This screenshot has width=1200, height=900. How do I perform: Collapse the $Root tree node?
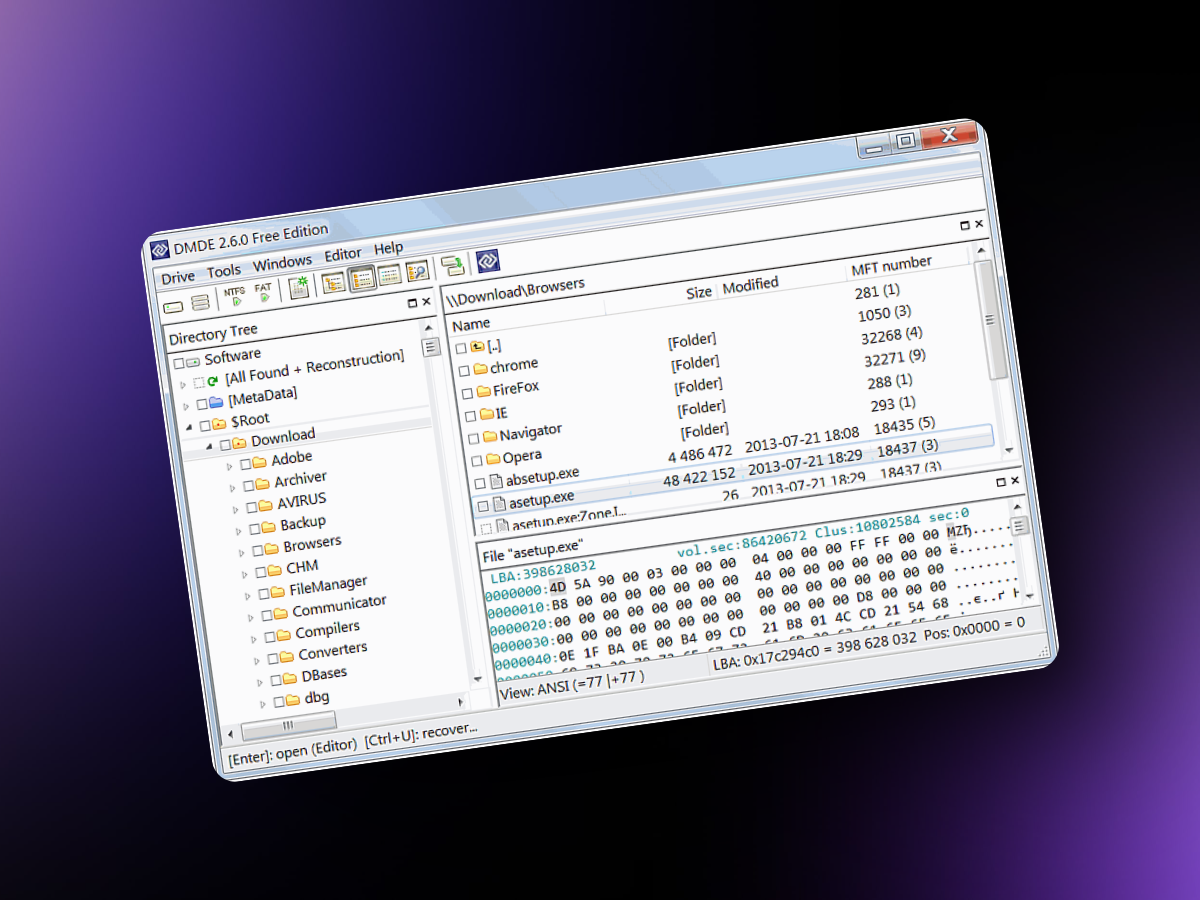tap(189, 426)
